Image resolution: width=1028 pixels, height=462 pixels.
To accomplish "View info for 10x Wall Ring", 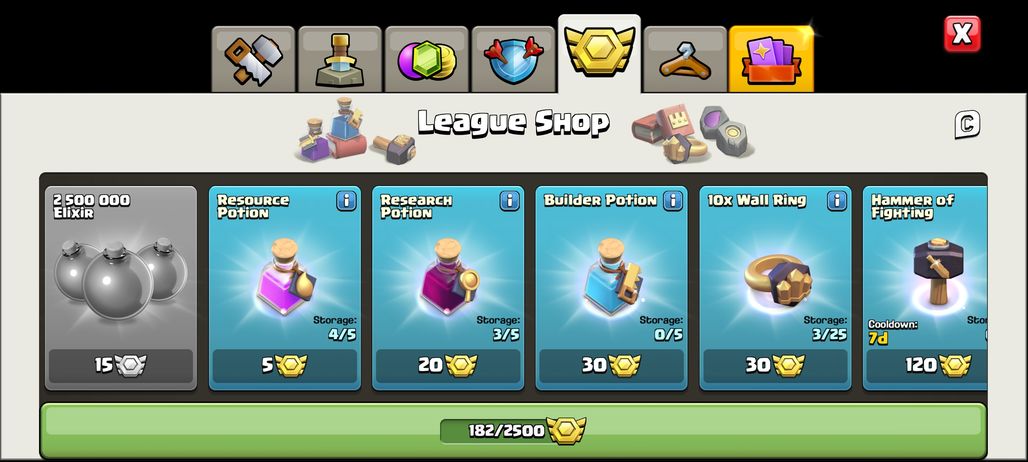I will (x=837, y=201).
